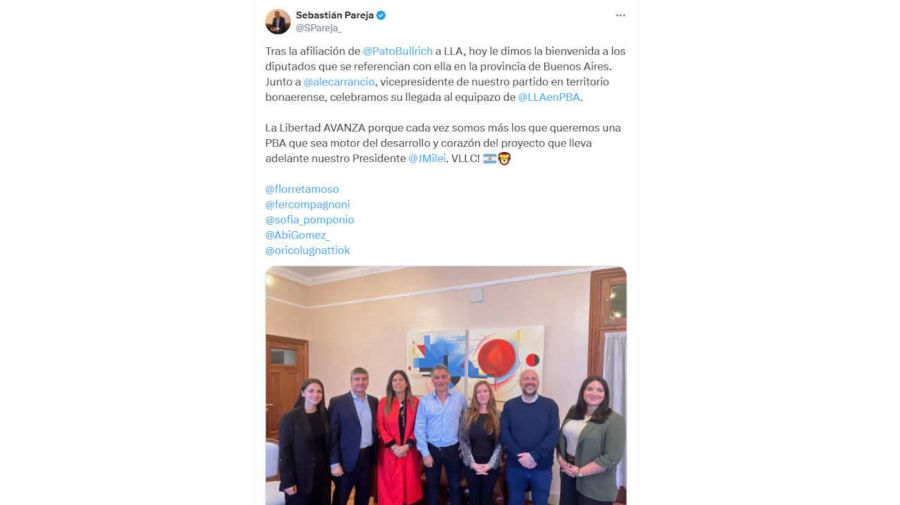Enlarge the attached group photo
Image resolution: width=900 pixels, height=505 pixels.
(446, 386)
